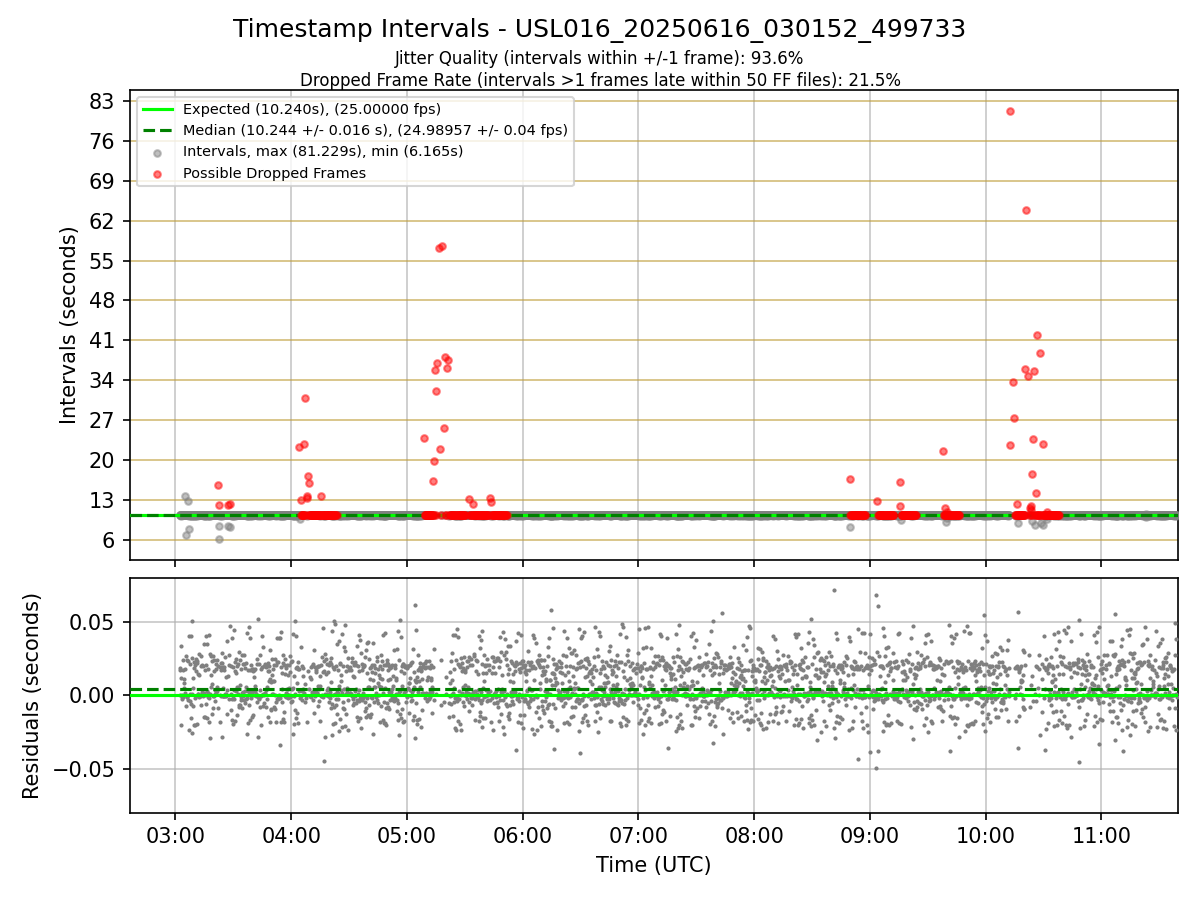Click the '0.00' residuals axis tick label
Screen dimensions: 1200x900
tap(94, 695)
